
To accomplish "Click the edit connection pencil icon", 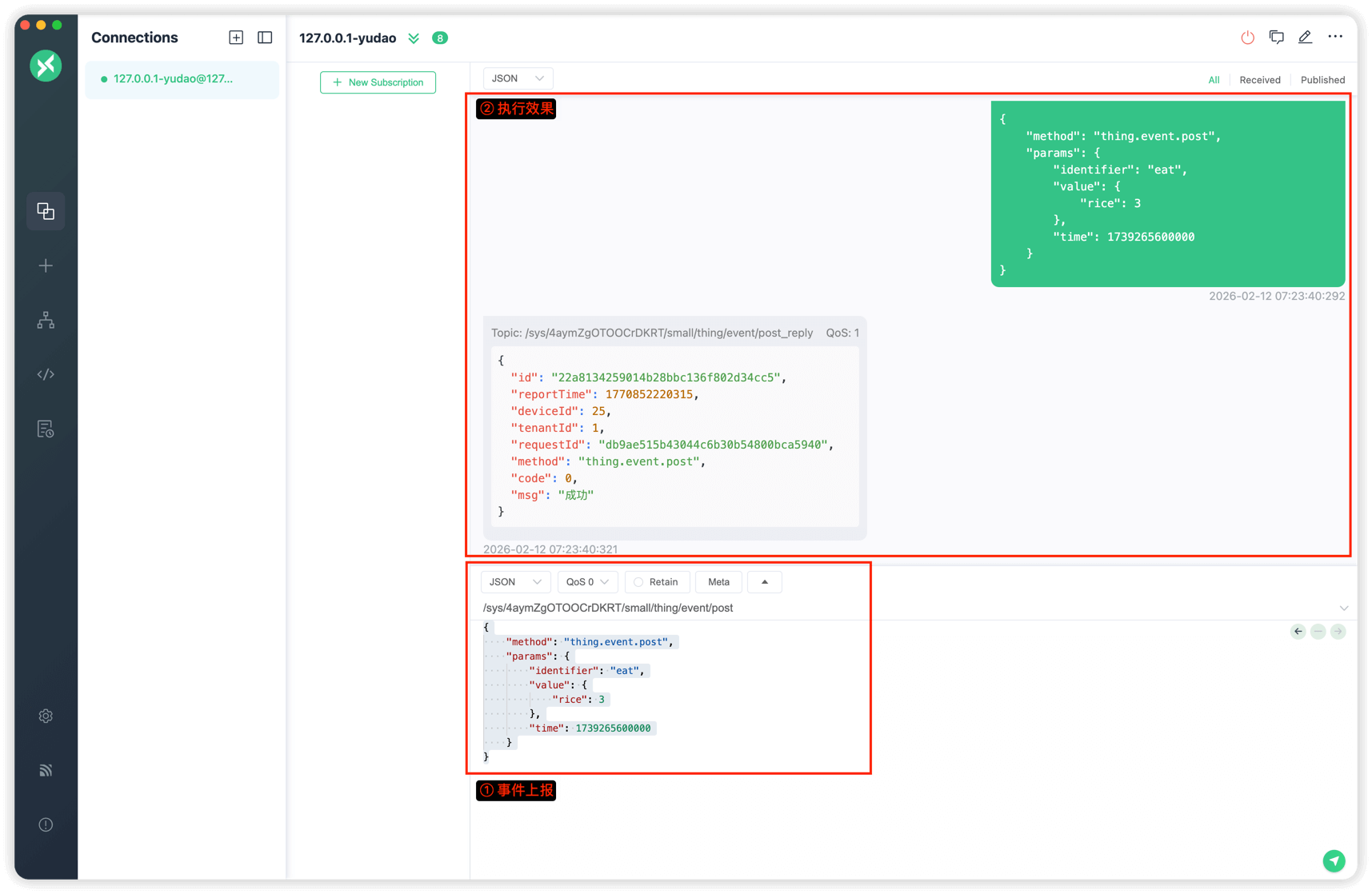I will [x=1305, y=38].
